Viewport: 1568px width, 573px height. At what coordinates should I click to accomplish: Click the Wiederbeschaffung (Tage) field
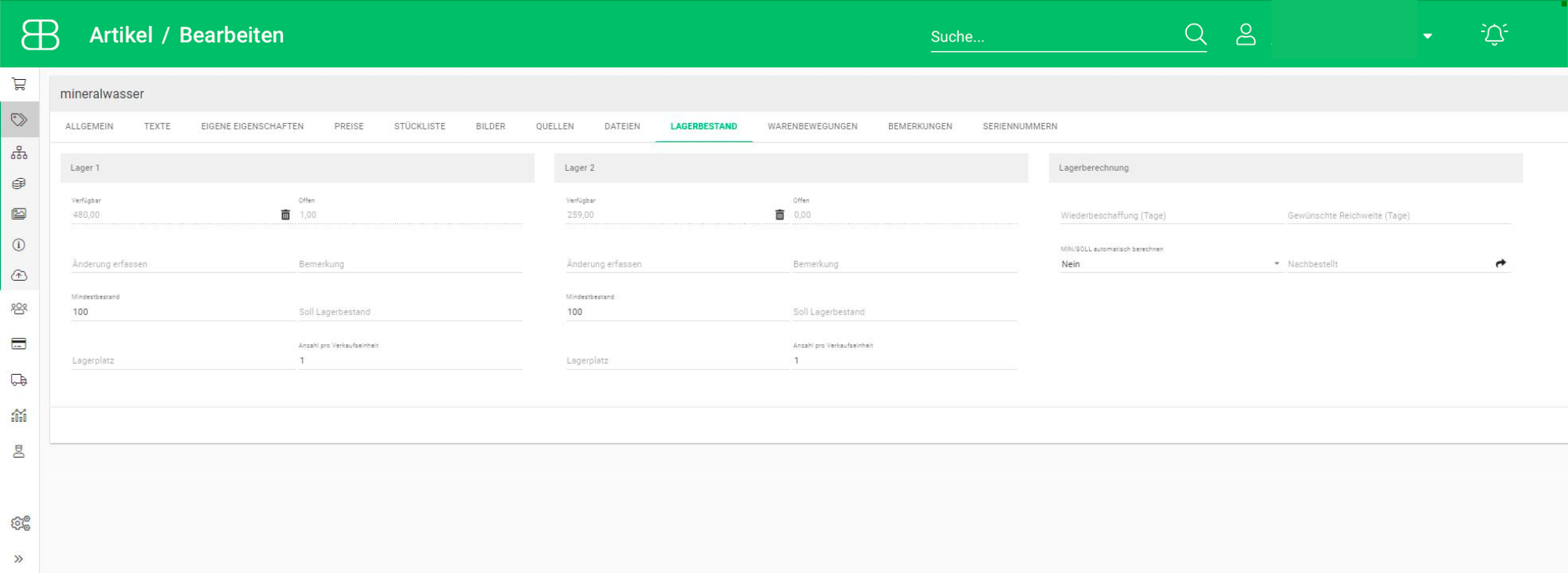click(x=1171, y=216)
